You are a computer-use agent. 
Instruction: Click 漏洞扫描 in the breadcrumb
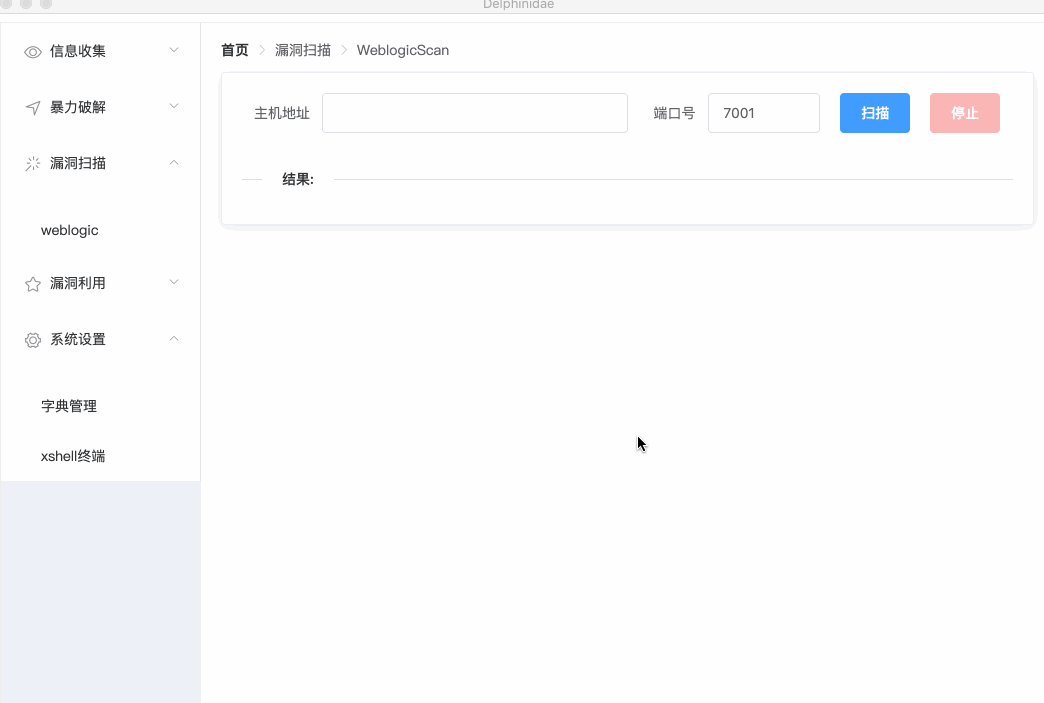[303, 50]
